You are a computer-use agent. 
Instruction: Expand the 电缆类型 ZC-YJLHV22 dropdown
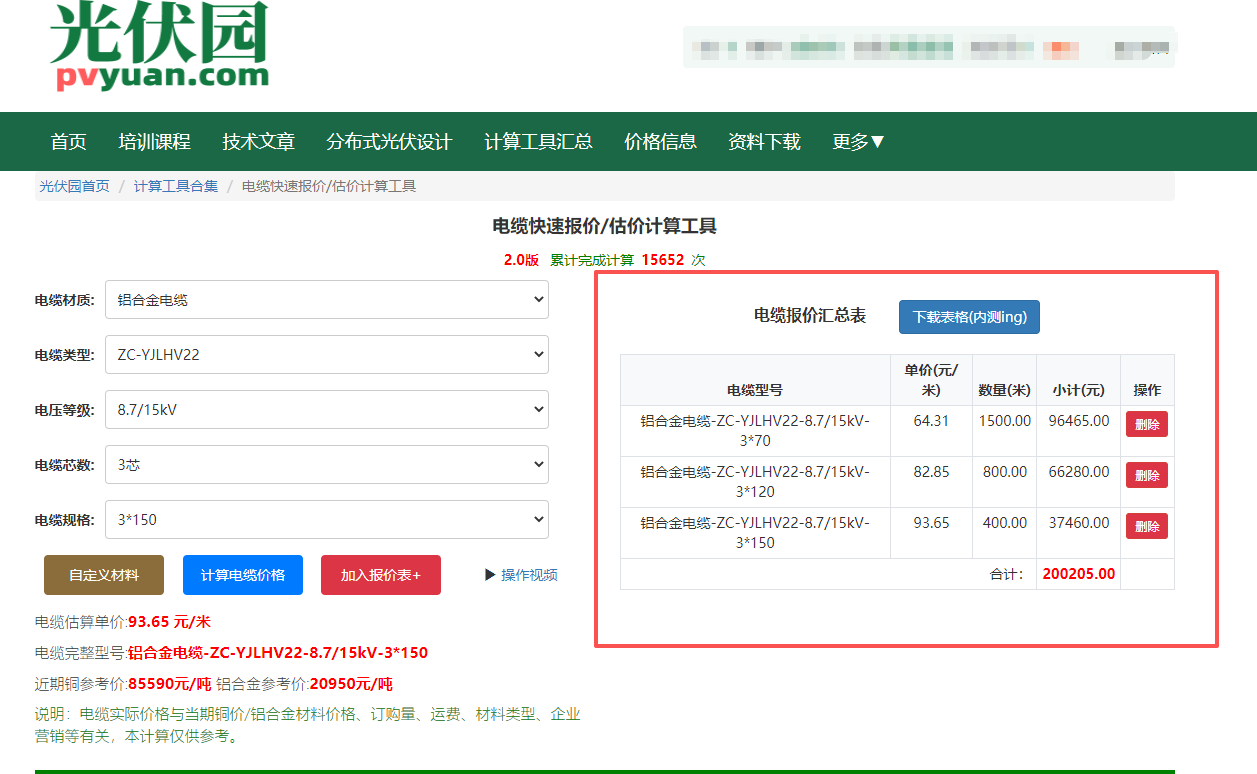point(326,354)
